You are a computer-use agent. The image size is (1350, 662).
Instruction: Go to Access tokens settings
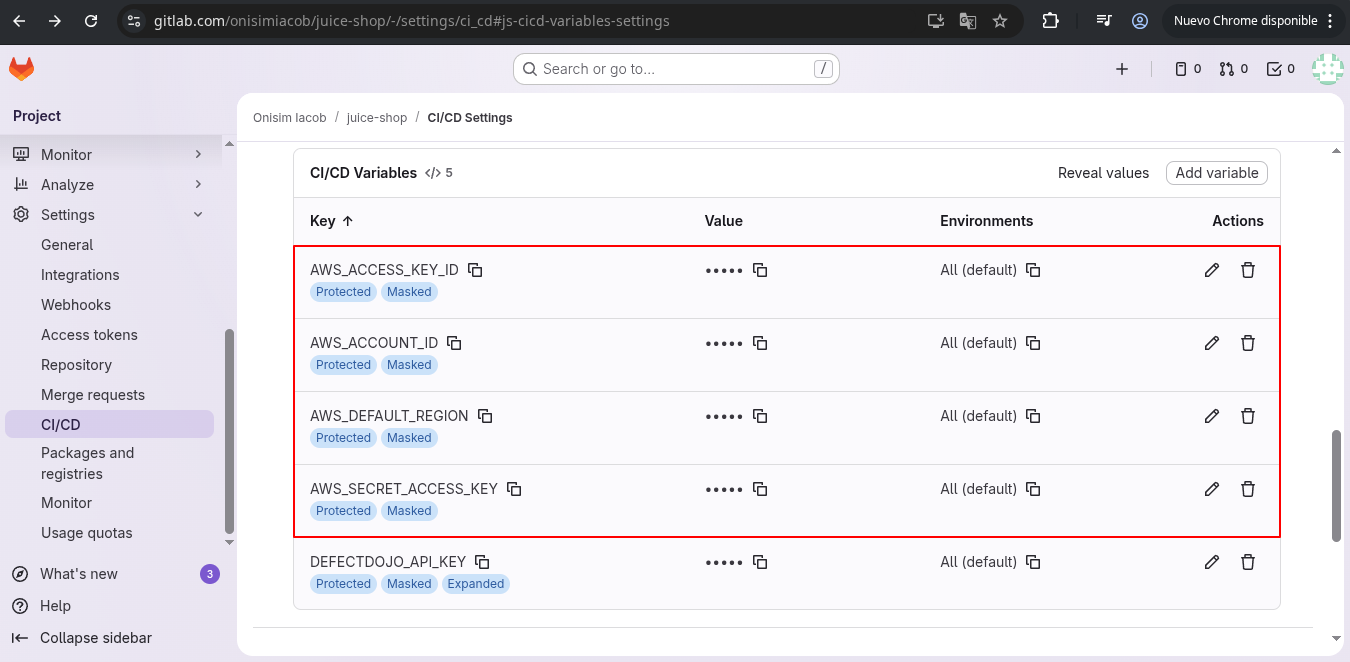(89, 335)
